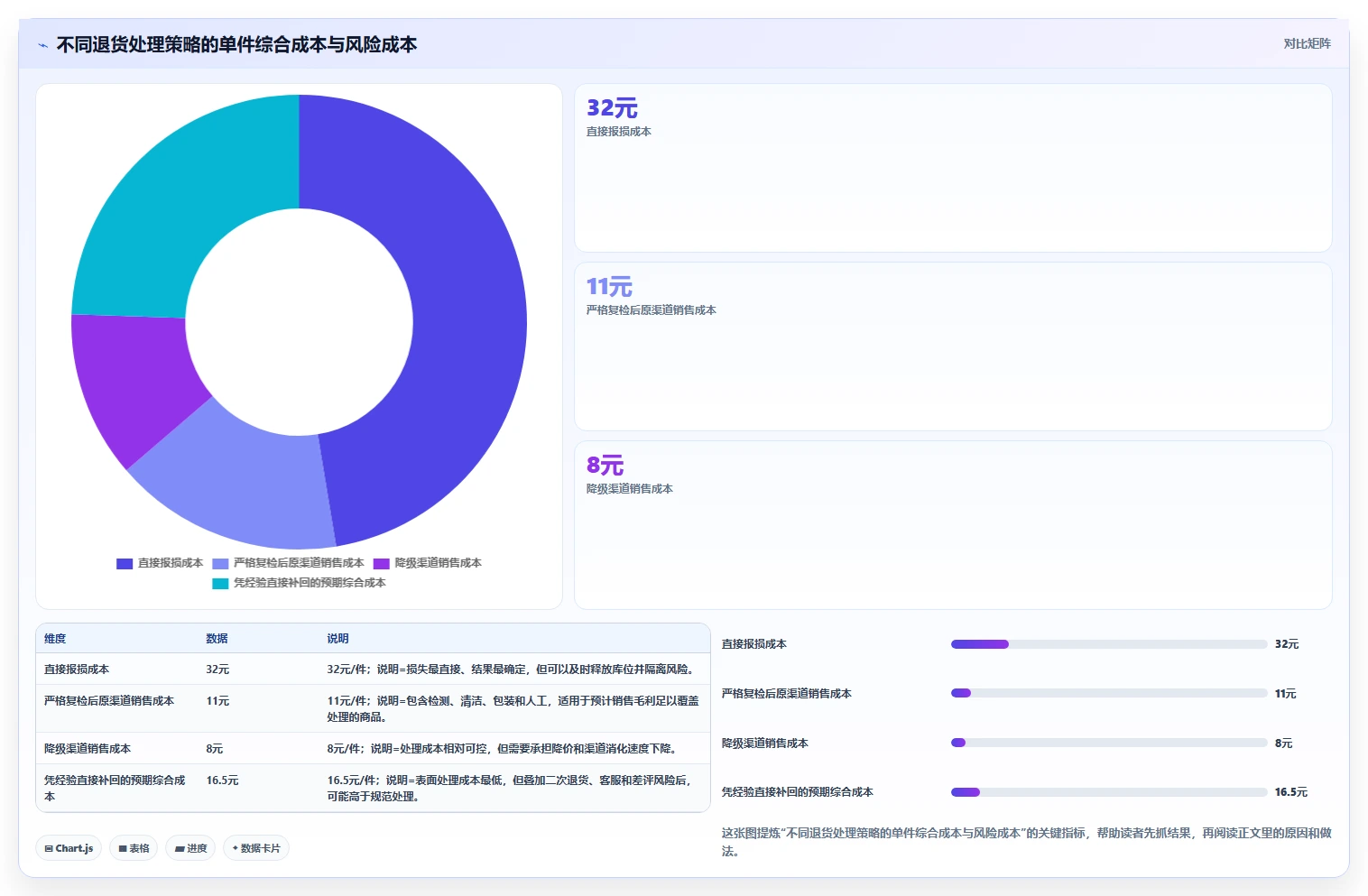Image resolution: width=1368 pixels, height=896 pixels.
Task: Click the 32元 data card value
Action: tap(612, 108)
